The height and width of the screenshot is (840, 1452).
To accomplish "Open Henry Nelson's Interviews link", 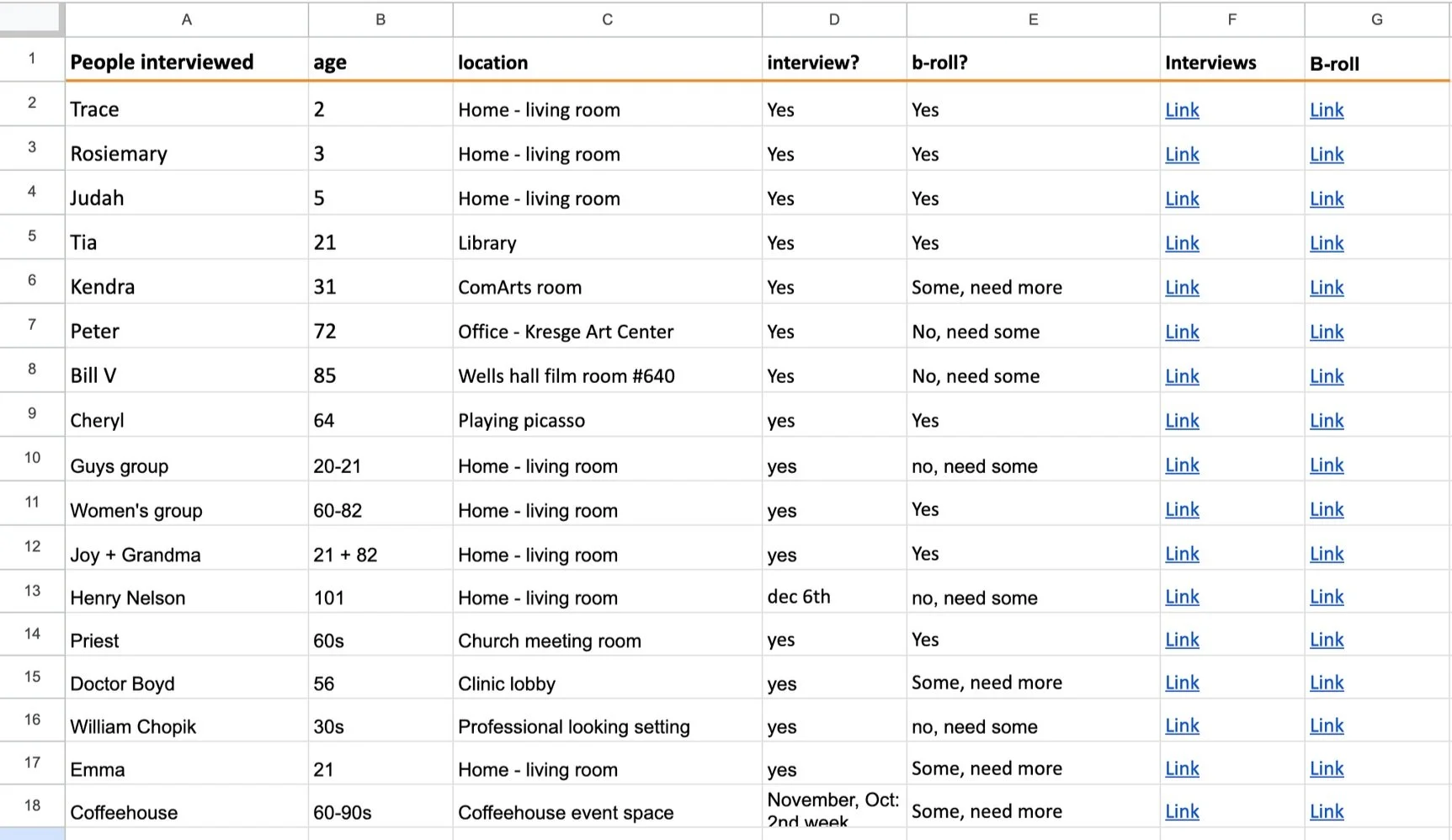I will click(1182, 598).
